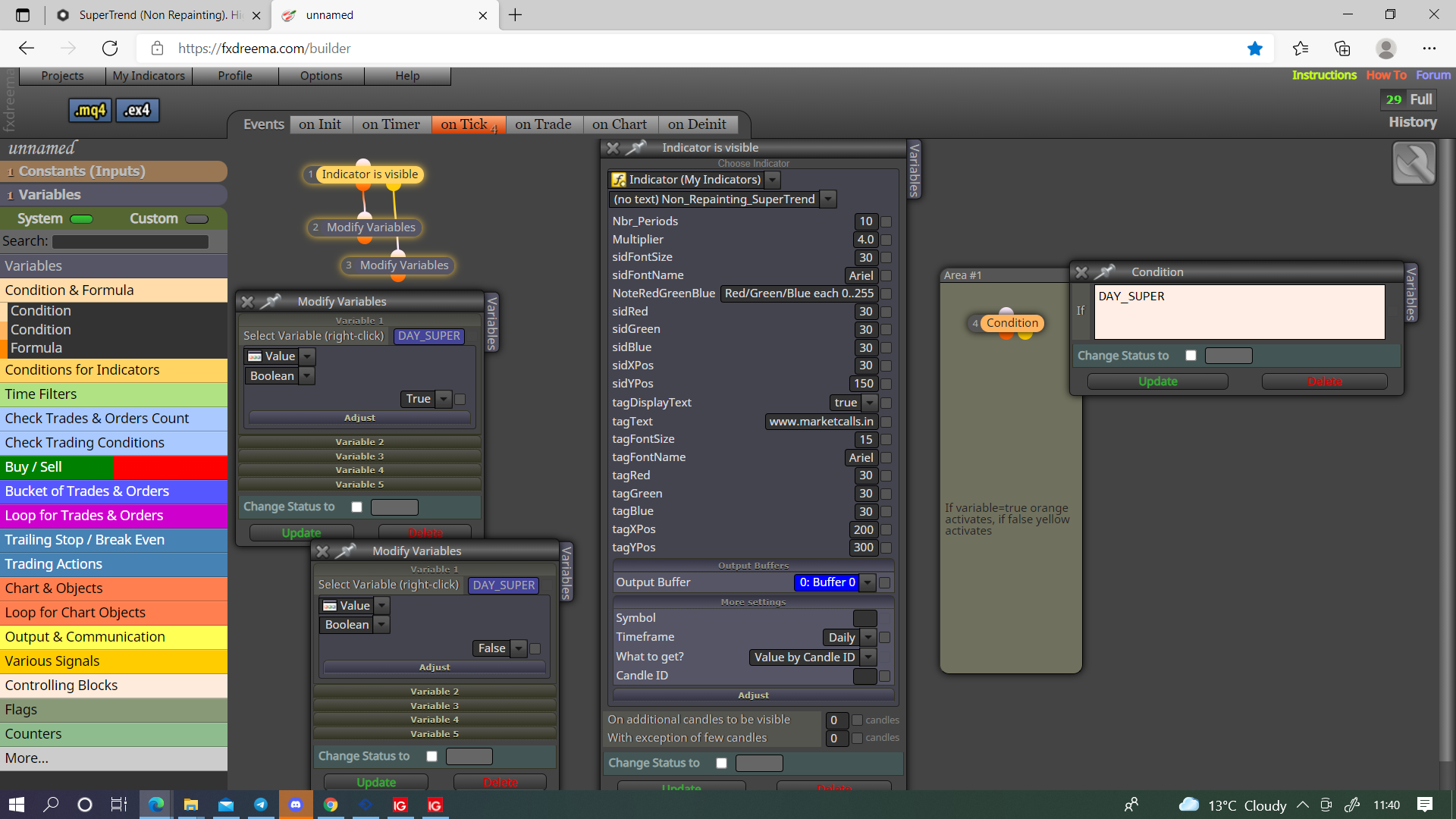The width and height of the screenshot is (1456, 819).
Task: Switch to the on Trade event tab
Action: 543,124
